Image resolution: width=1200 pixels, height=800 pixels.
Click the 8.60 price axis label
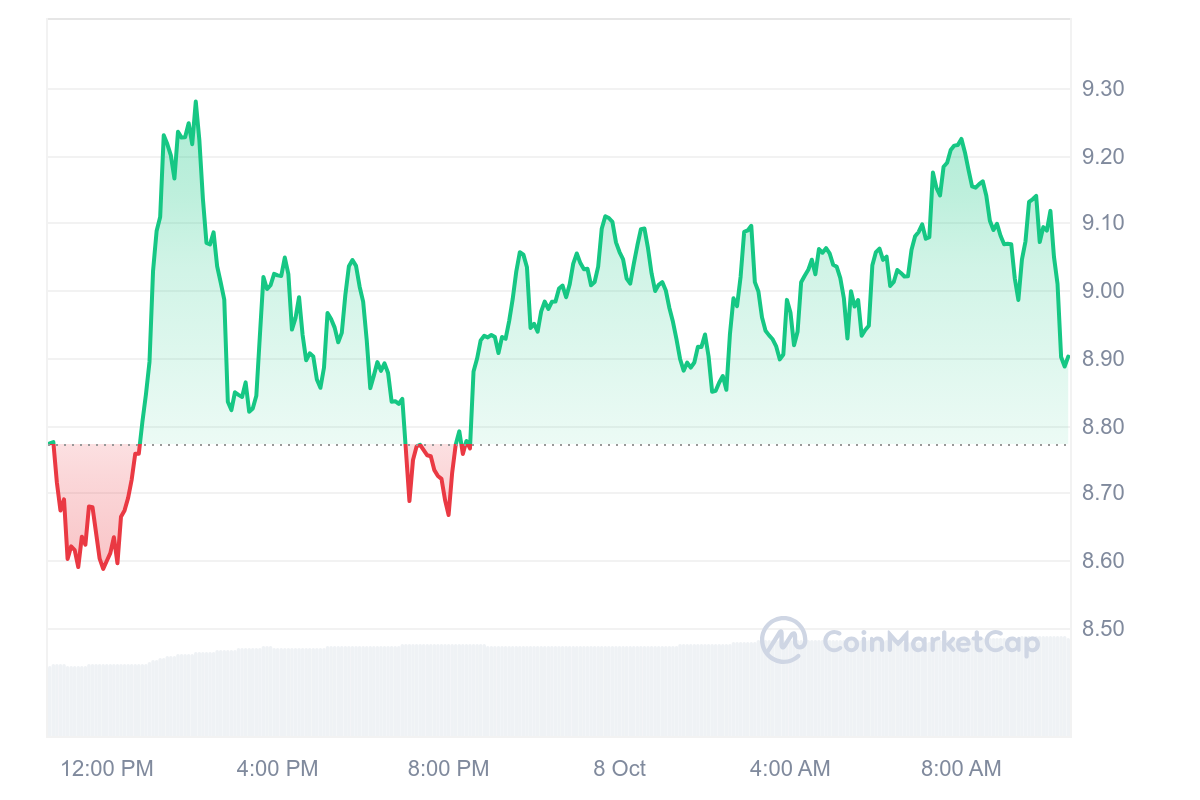[1103, 561]
